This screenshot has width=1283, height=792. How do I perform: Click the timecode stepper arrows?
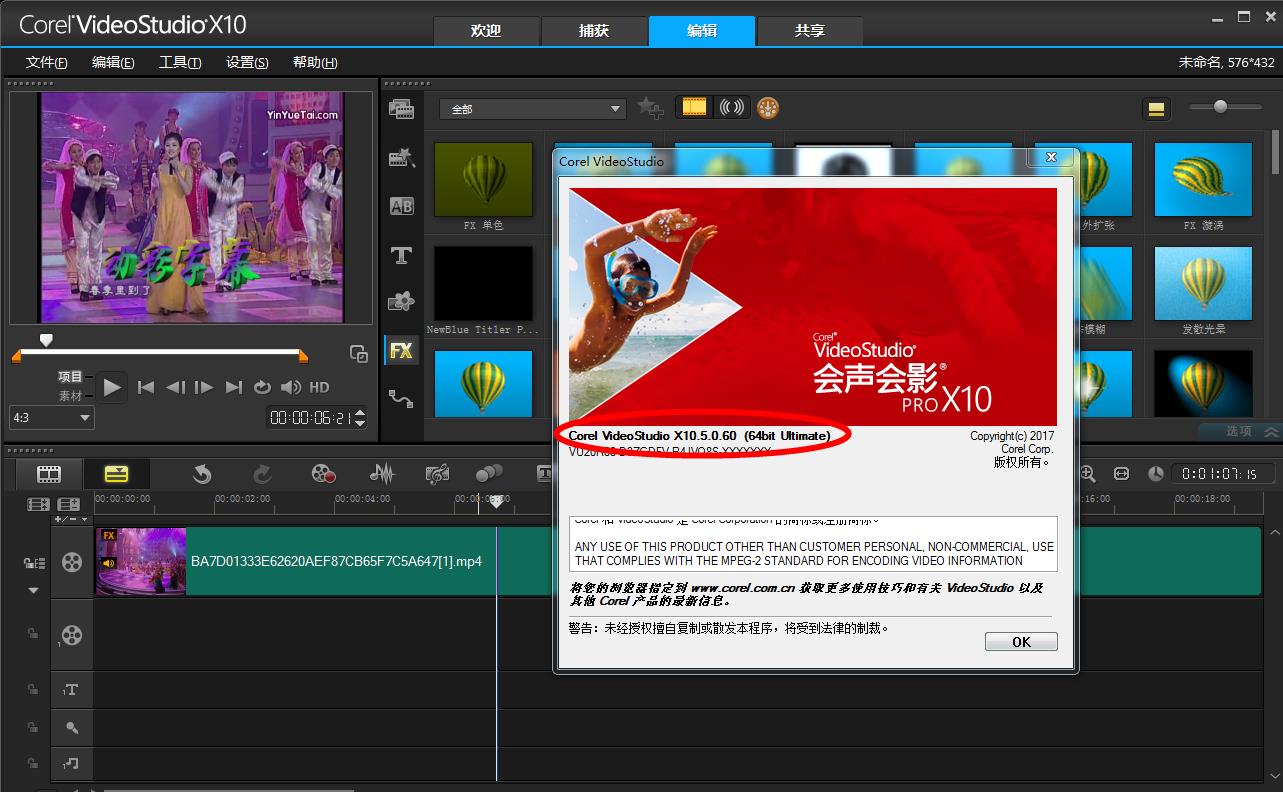(x=361, y=419)
